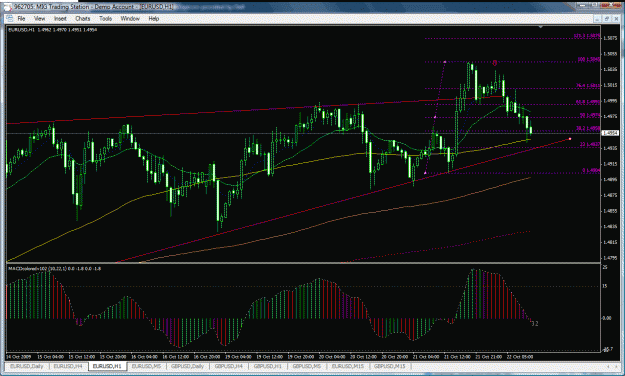Open the Window menu
The image size is (625, 376).
(130, 18)
